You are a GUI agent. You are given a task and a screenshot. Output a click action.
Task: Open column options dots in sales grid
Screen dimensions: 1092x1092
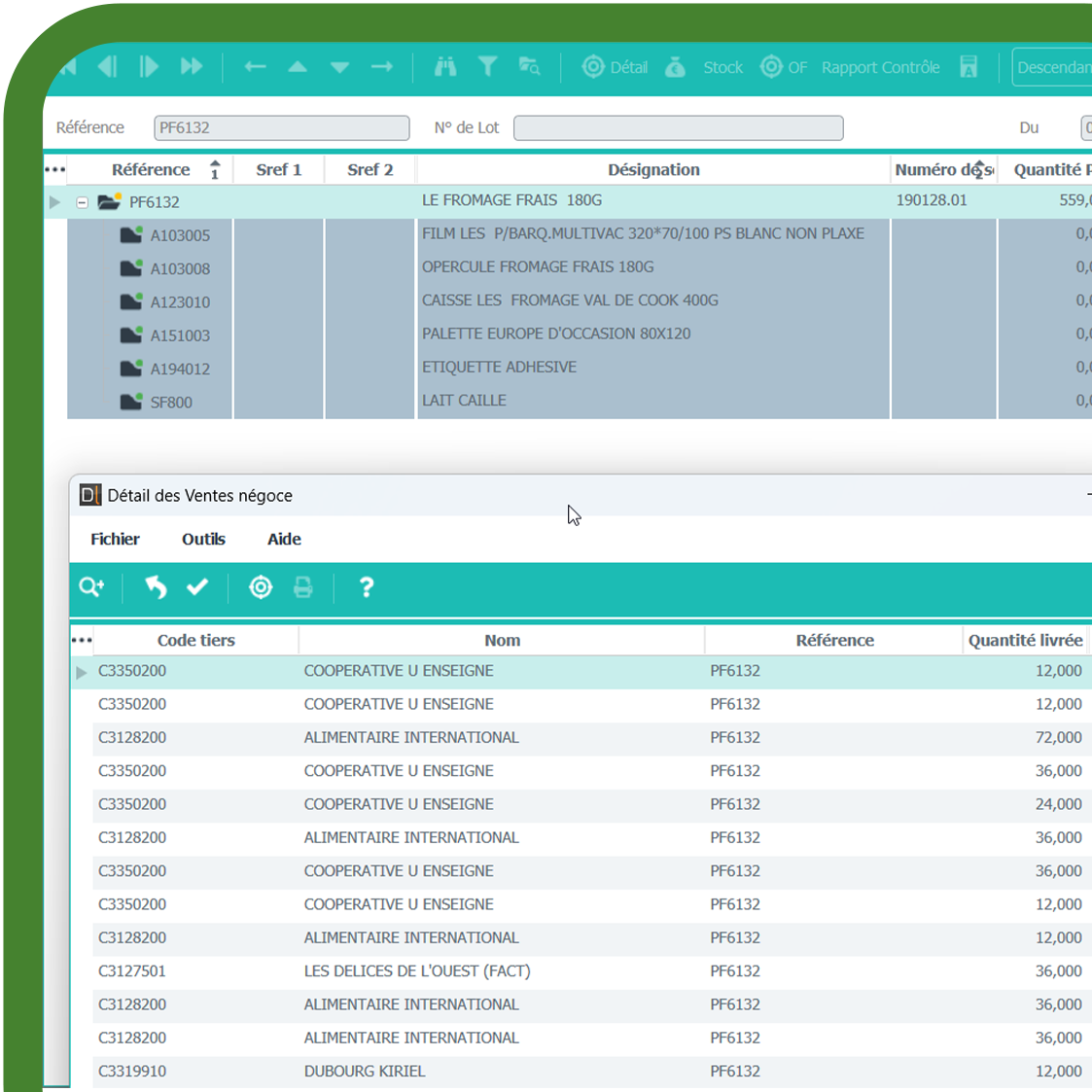pyautogui.click(x=82, y=640)
